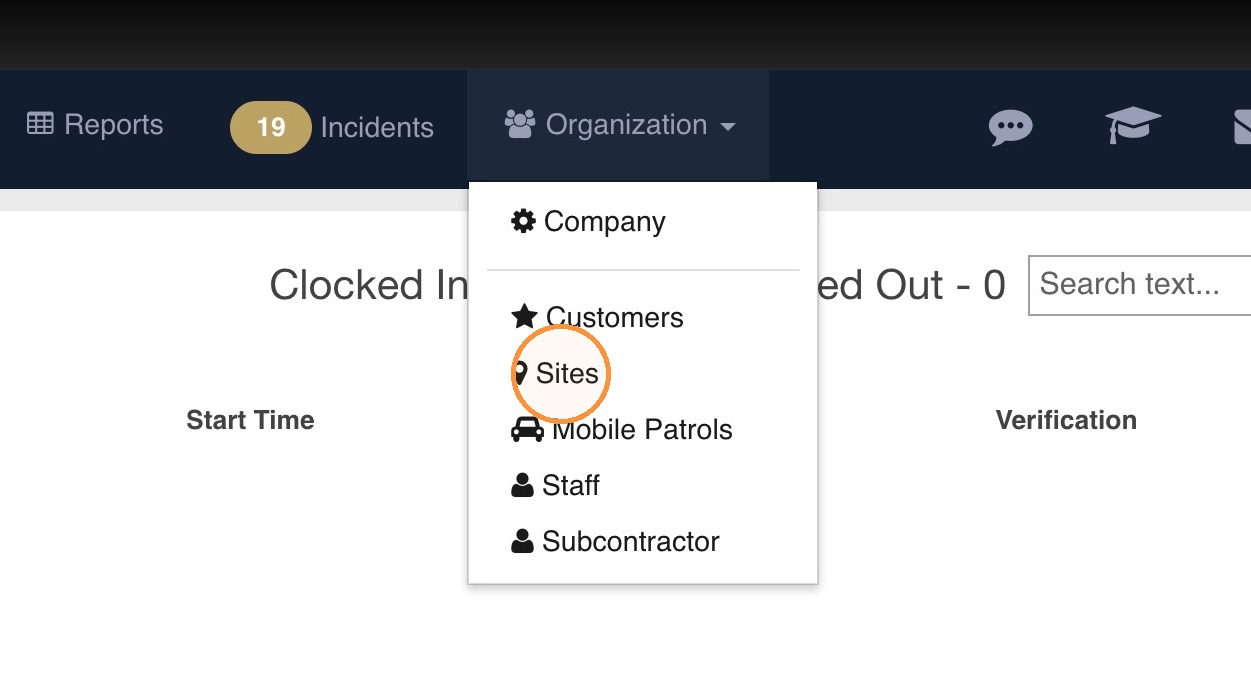Focus the Search text input field
The height and width of the screenshot is (699, 1251).
click(x=1140, y=285)
